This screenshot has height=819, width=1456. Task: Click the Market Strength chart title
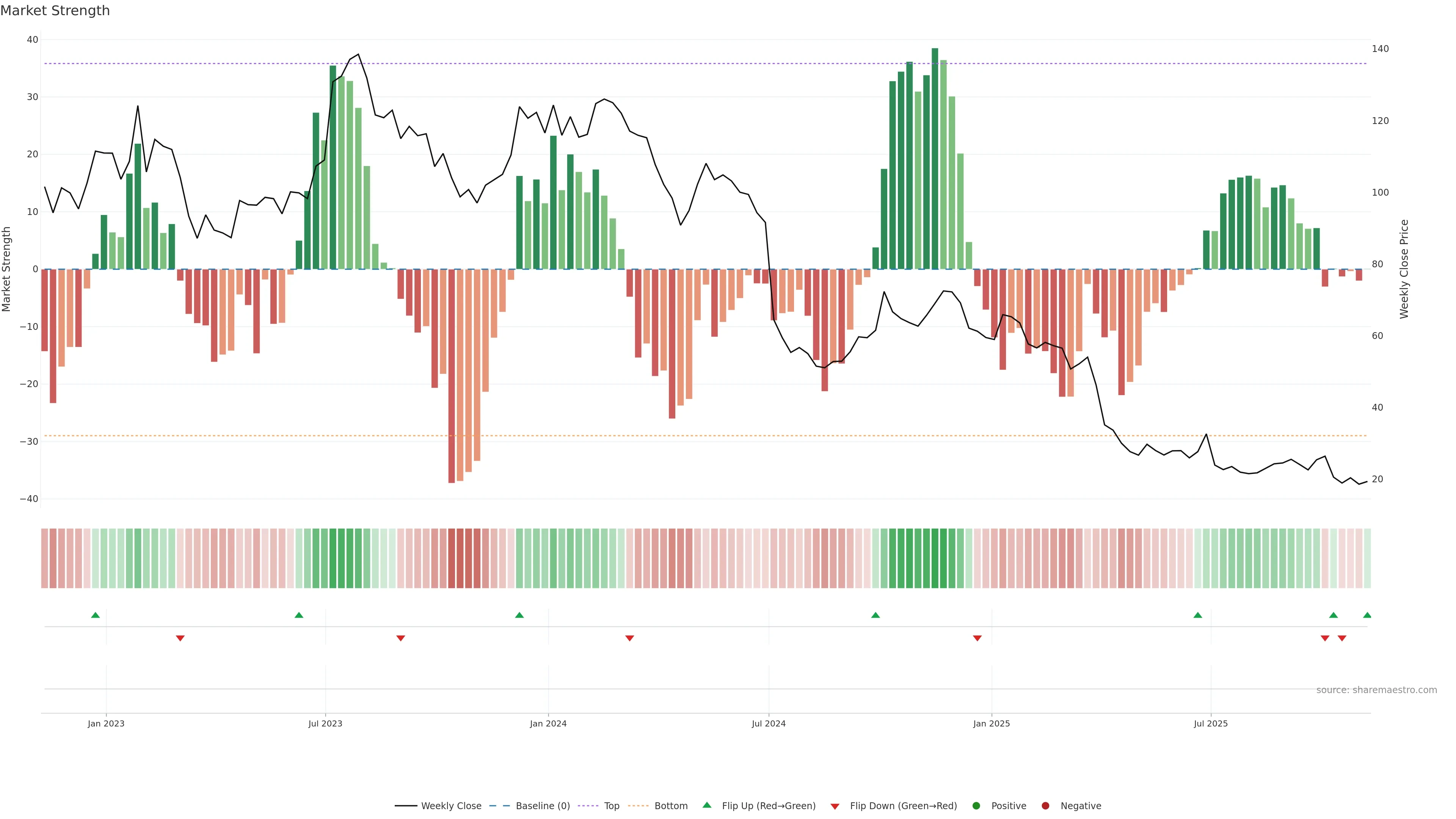click(x=55, y=11)
